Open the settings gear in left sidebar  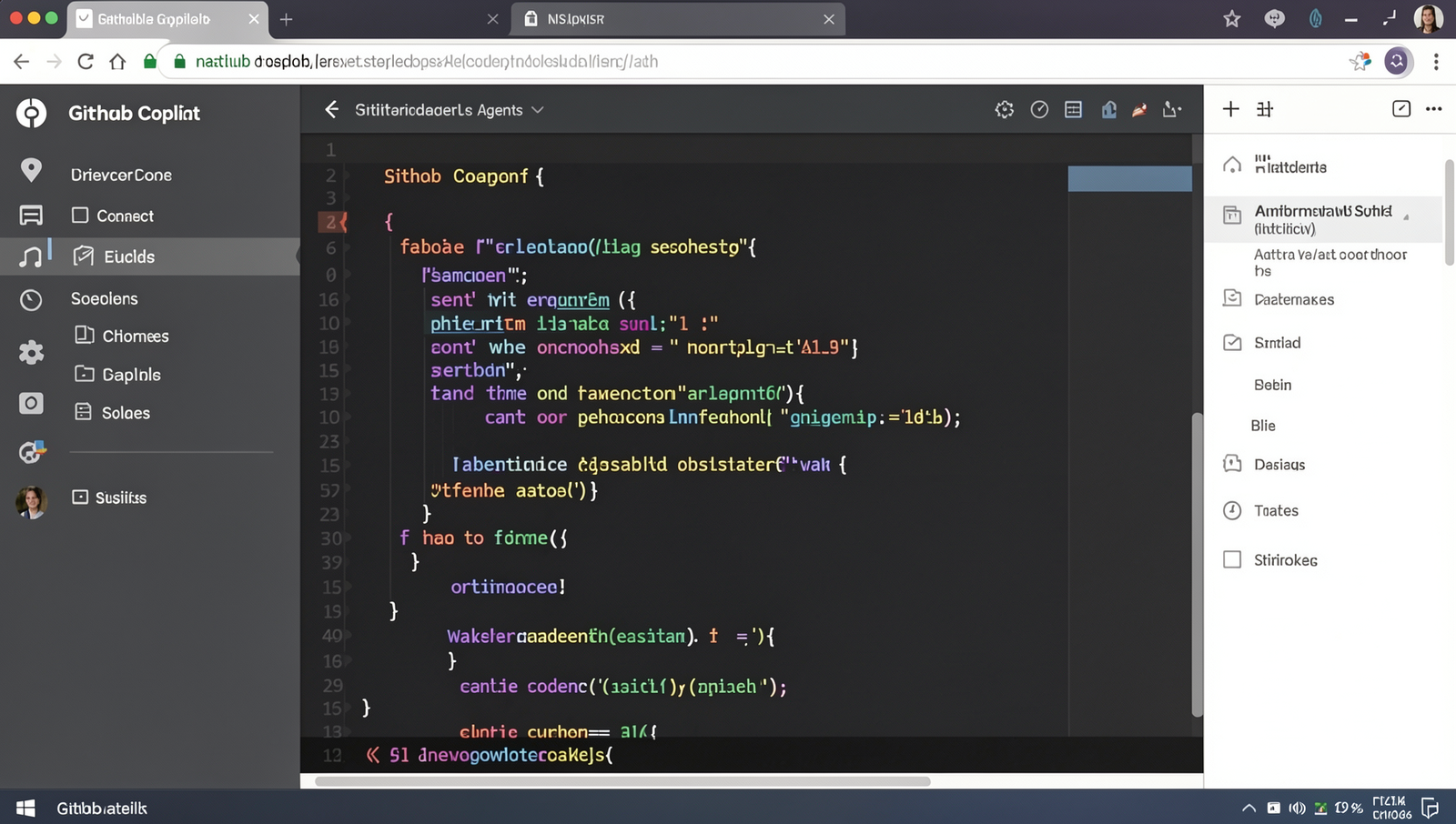31,353
